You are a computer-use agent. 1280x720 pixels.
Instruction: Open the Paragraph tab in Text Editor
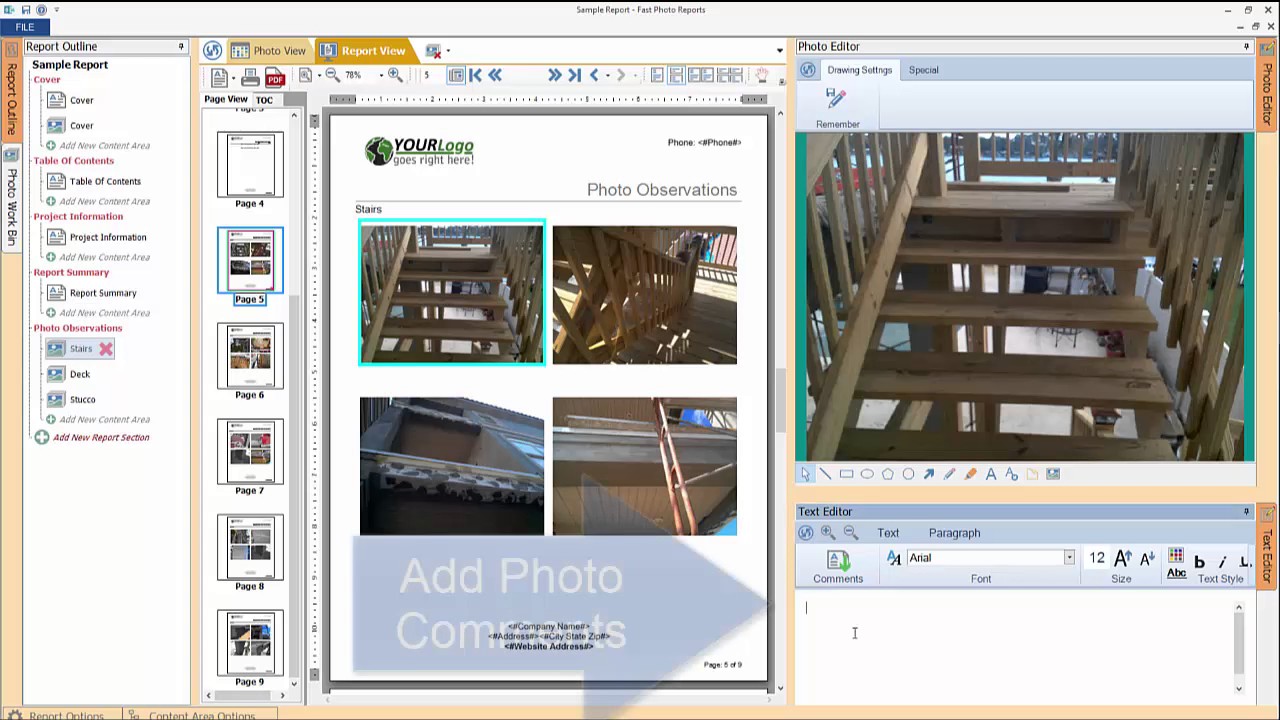pyautogui.click(x=954, y=533)
